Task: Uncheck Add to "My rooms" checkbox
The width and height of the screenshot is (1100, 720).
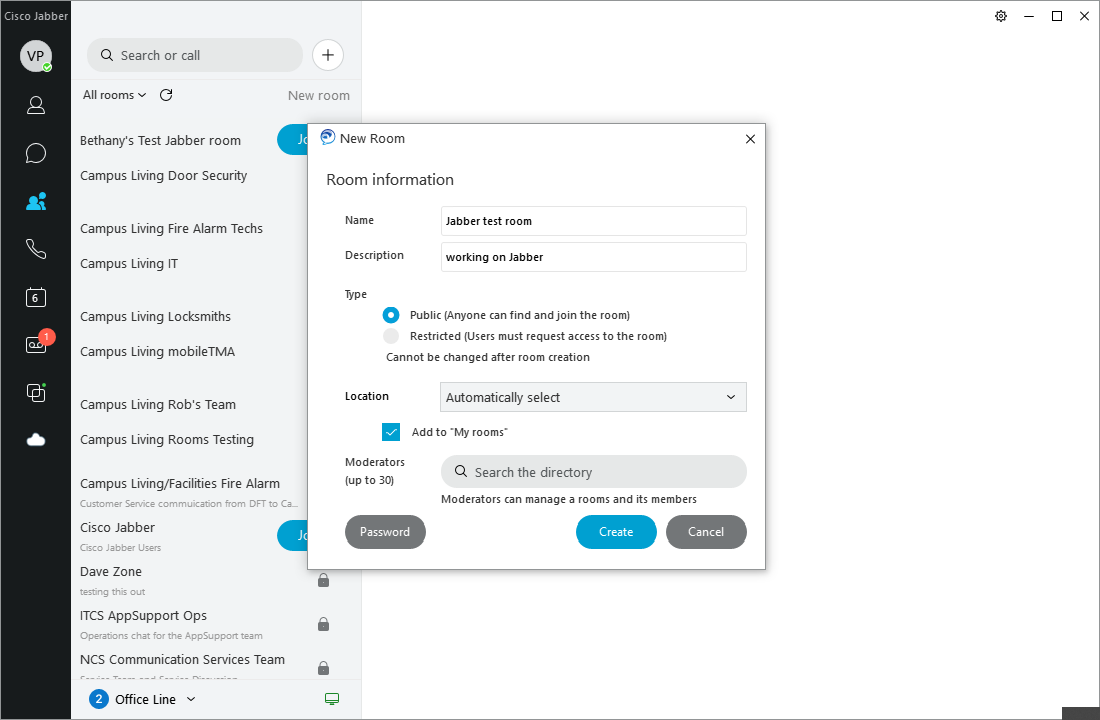Action: pyautogui.click(x=391, y=432)
